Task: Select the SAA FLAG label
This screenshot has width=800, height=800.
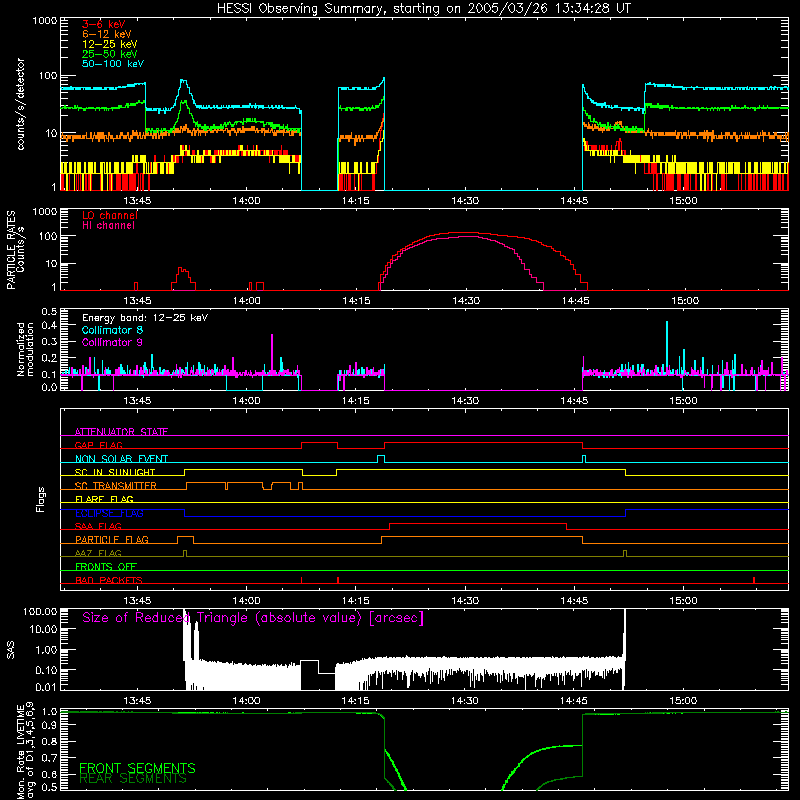Action: 98,526
